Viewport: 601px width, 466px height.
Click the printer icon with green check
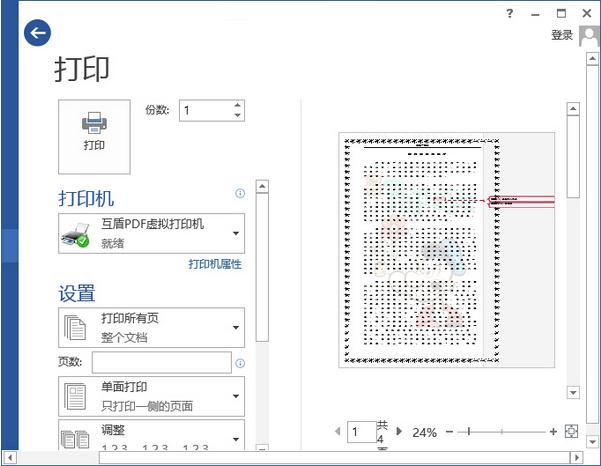click(x=76, y=235)
